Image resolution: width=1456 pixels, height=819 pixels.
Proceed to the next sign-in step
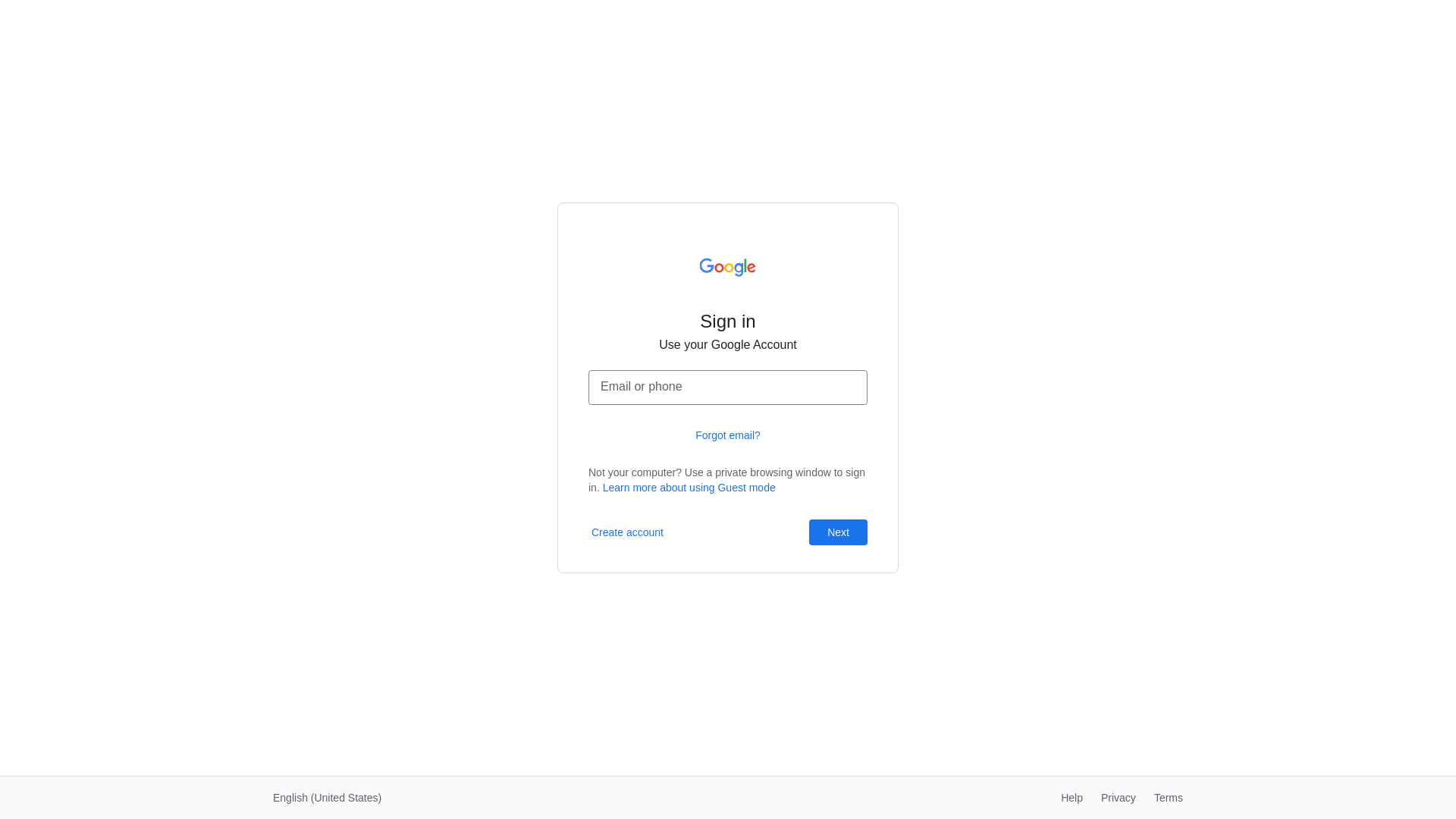click(x=838, y=532)
